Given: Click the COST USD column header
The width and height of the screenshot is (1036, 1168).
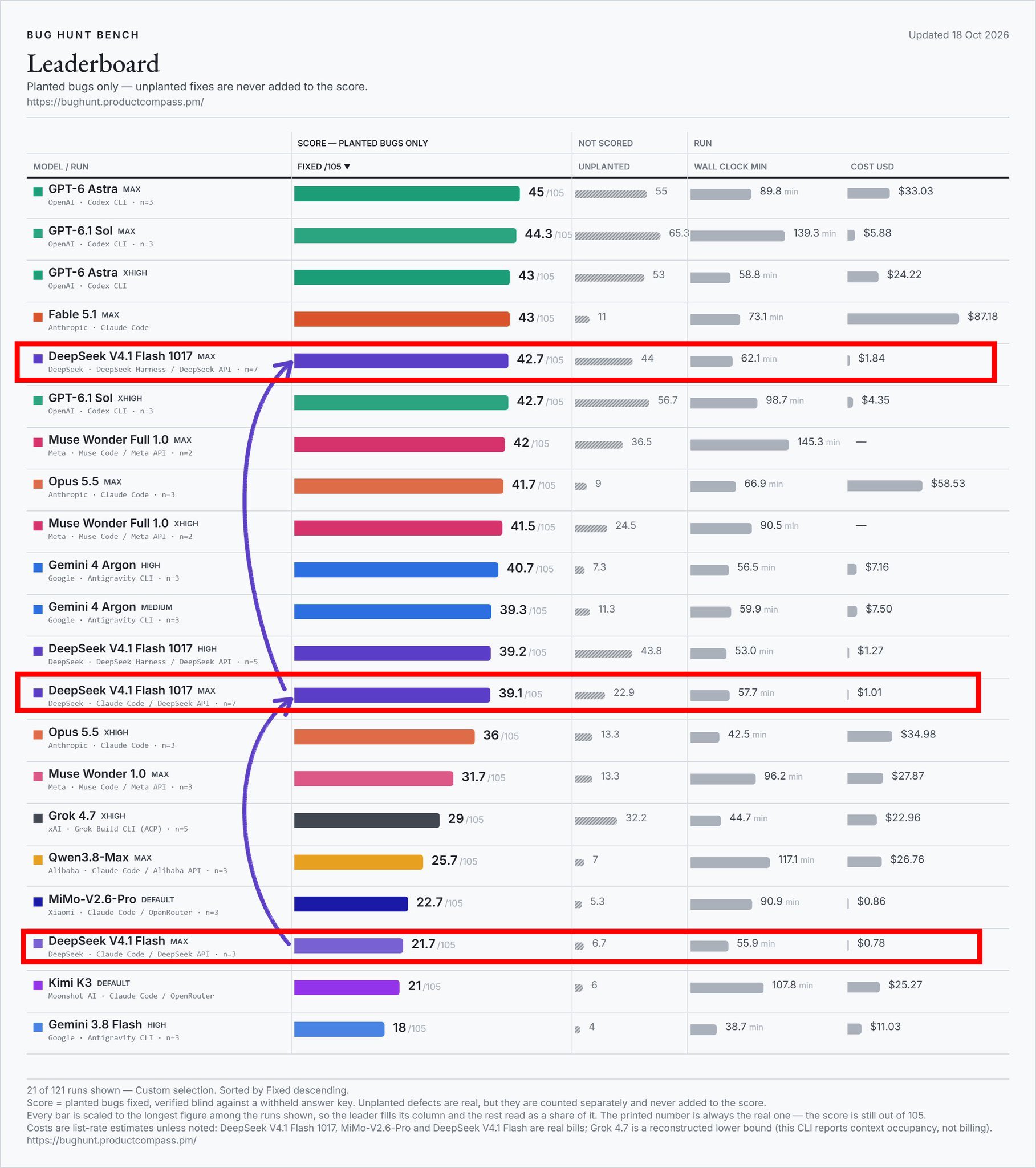Looking at the screenshot, I should pos(872,167).
